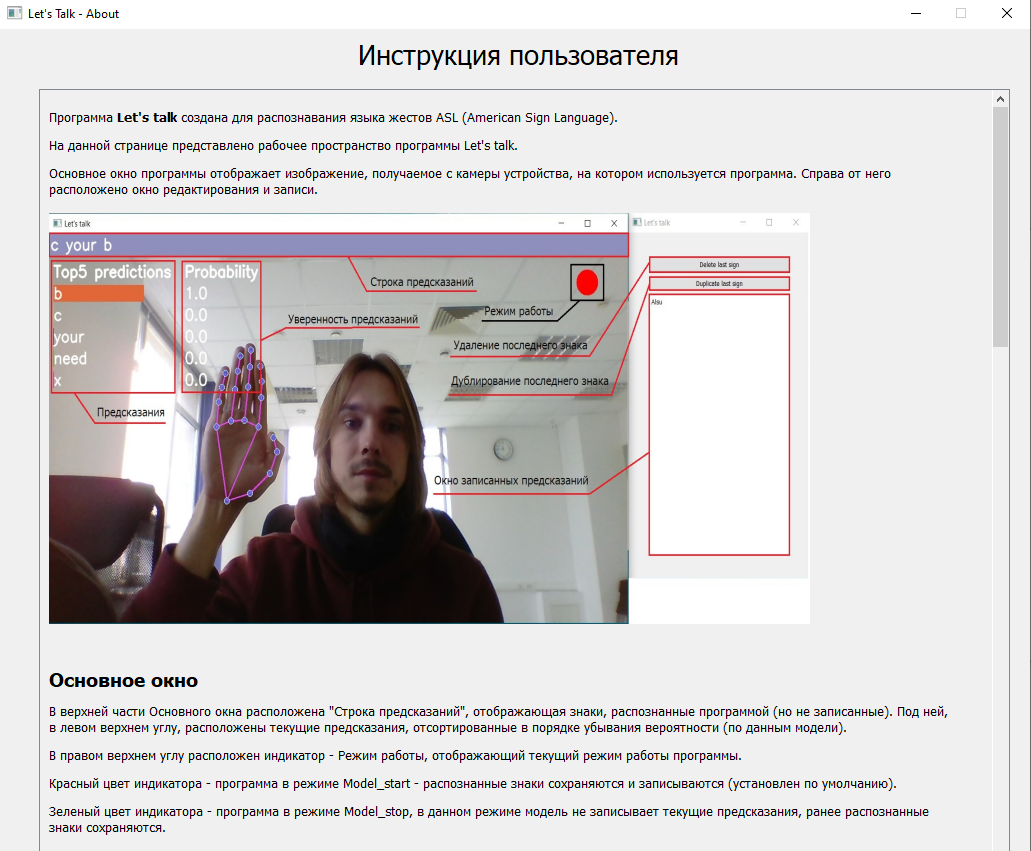Click the paragraph starting "Основное окно программы отображает"
The image size is (1031, 851).
point(470,182)
